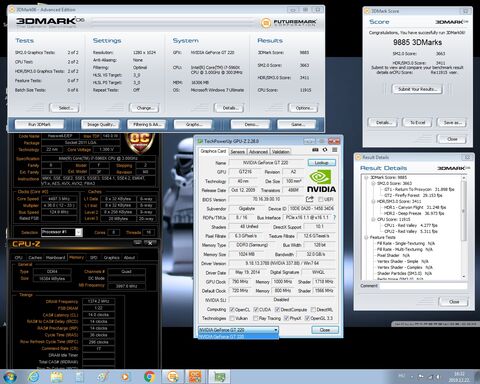Open Windows Media Player taskbar icon

tap(125, 377)
